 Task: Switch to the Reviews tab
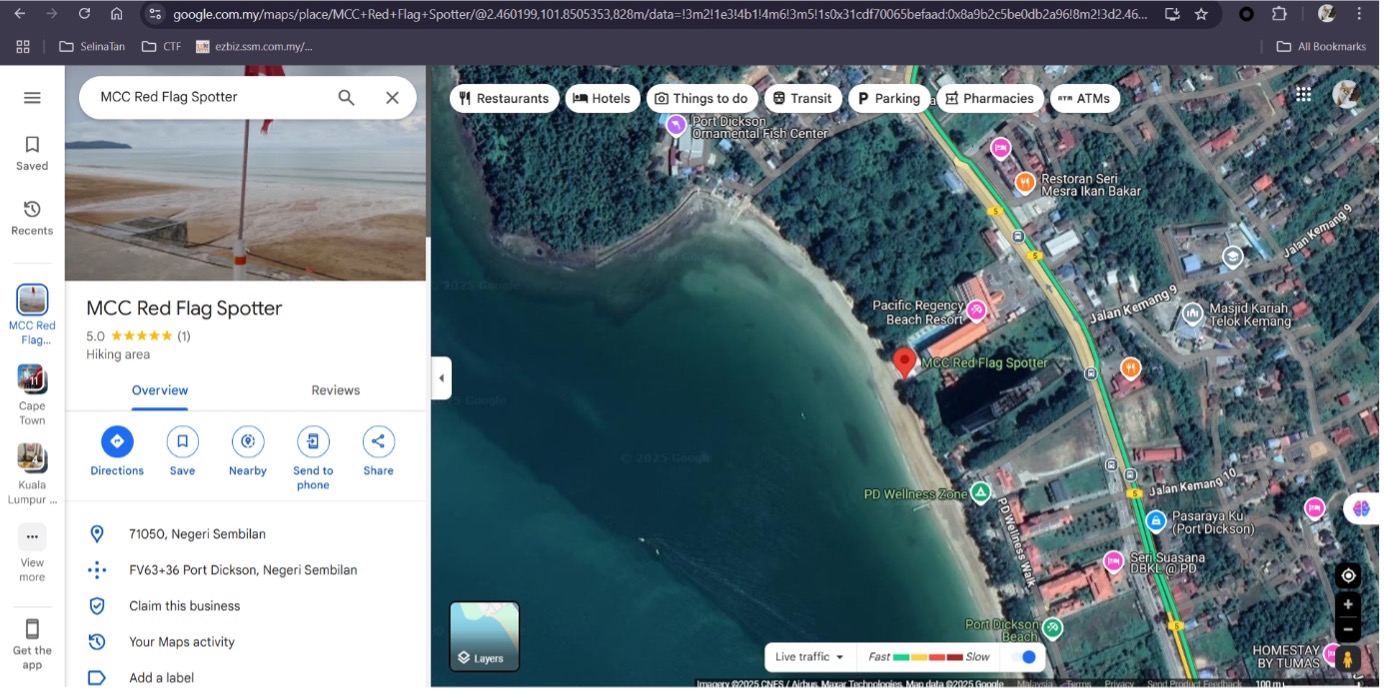coord(335,390)
